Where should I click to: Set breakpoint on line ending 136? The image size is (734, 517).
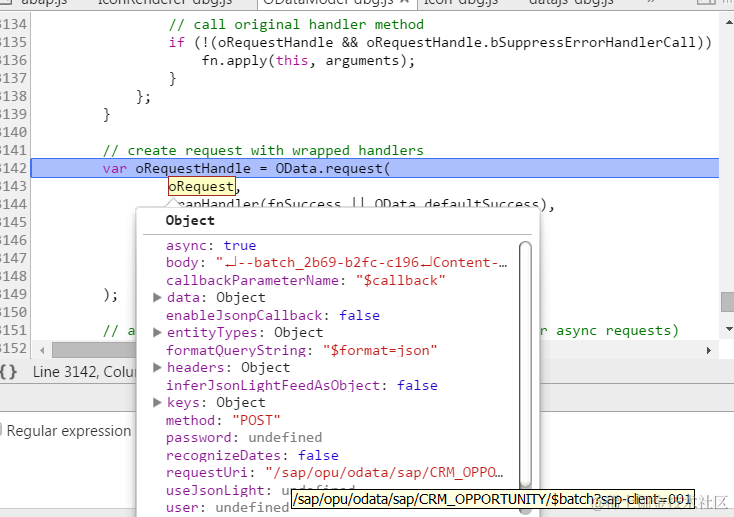[x=14, y=60]
